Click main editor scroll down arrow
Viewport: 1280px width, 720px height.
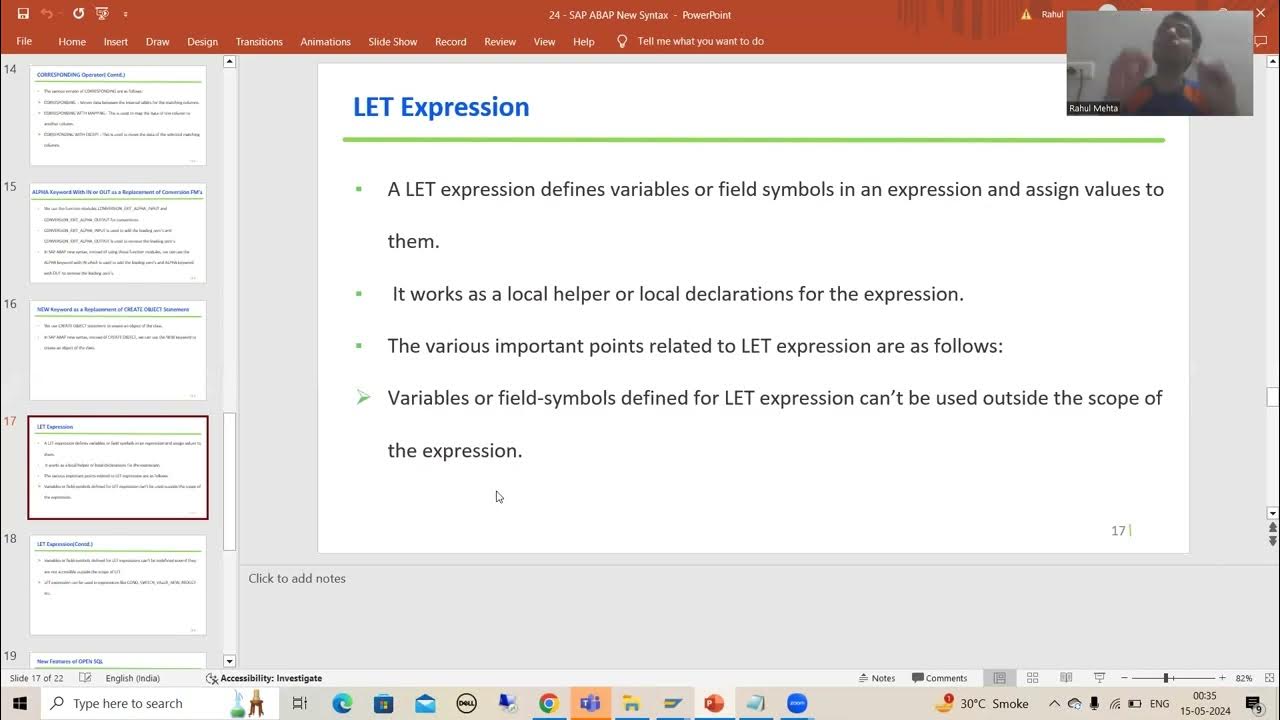[1272, 514]
